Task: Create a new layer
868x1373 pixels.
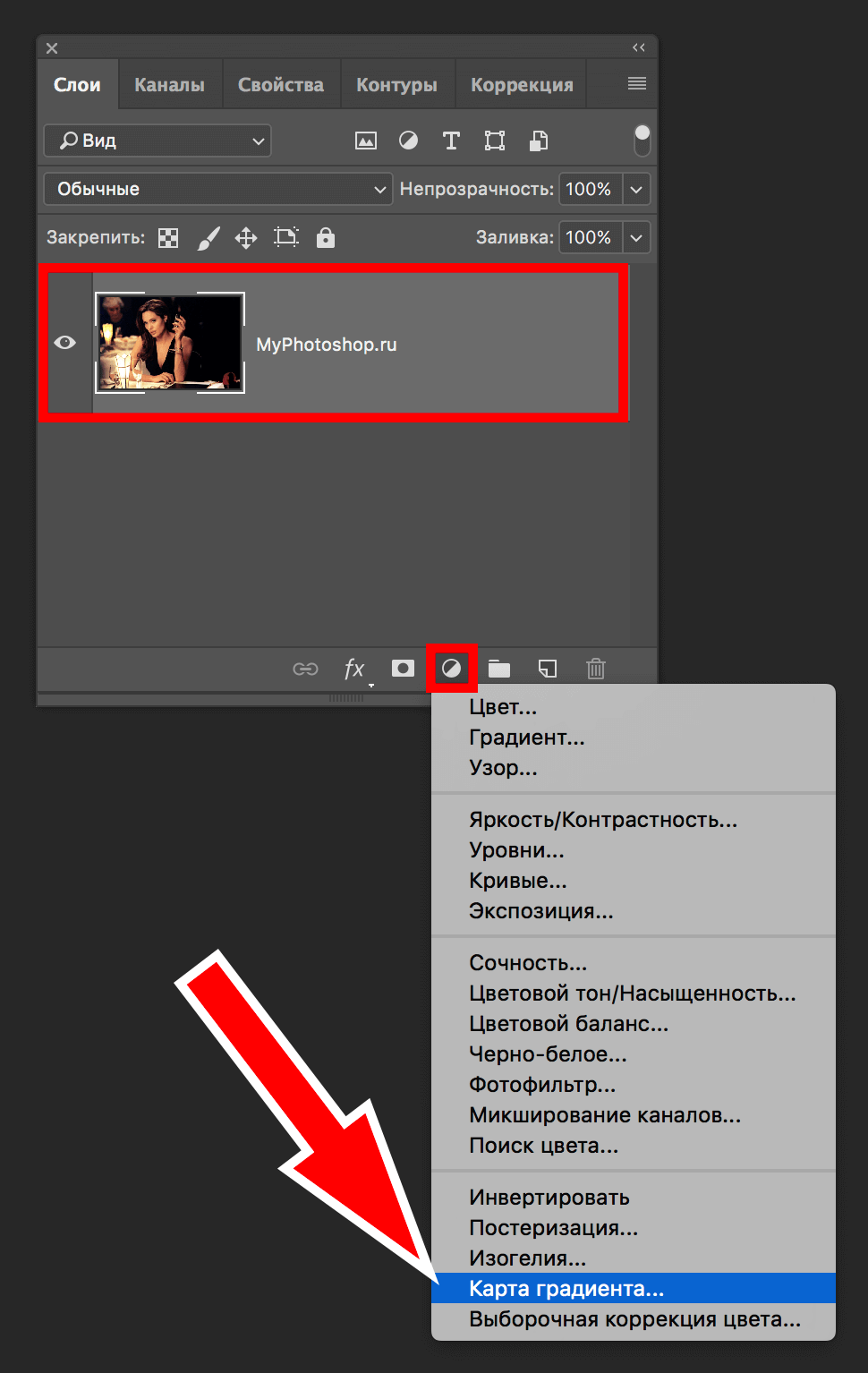Action: point(547,668)
